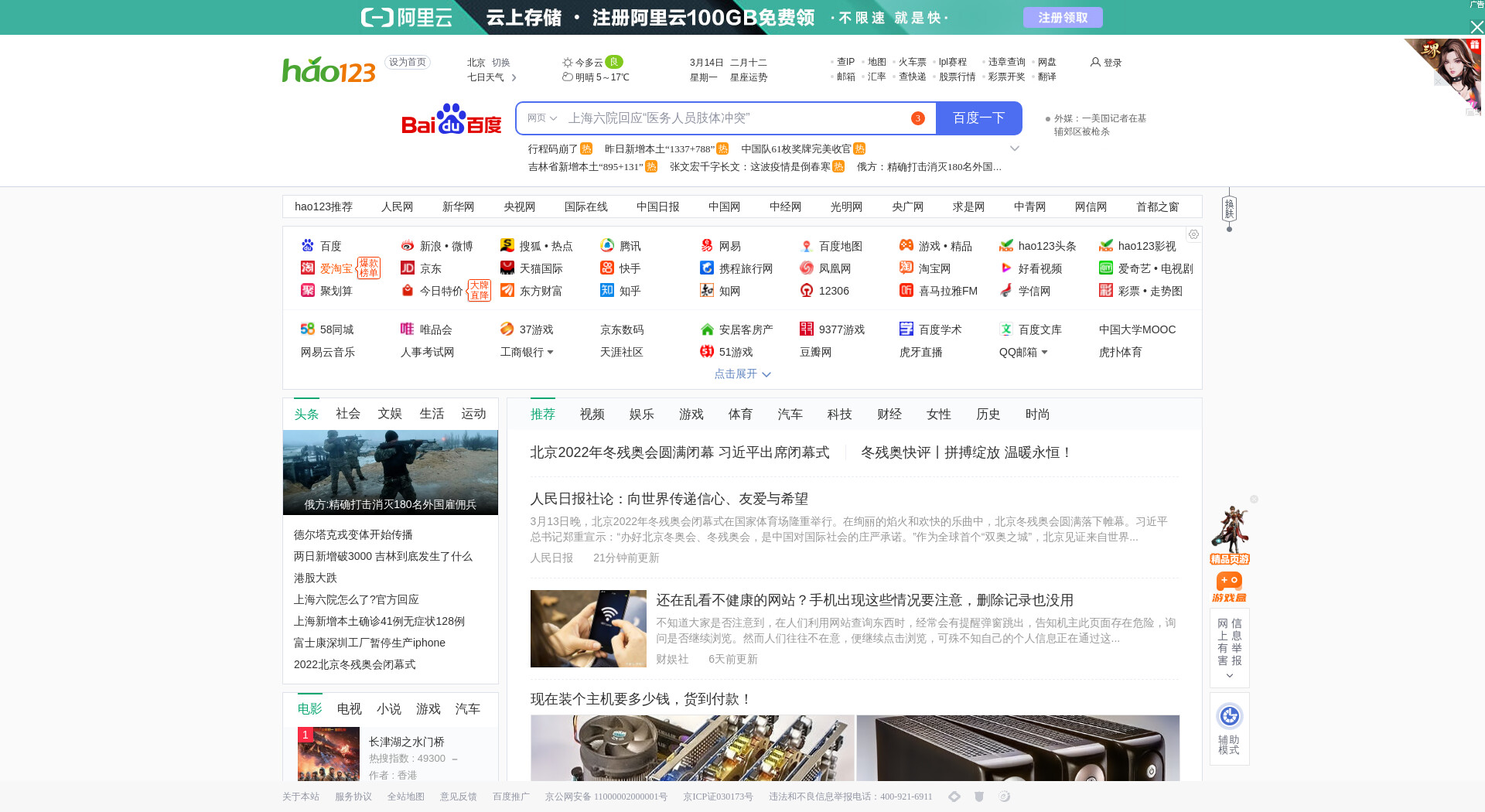This screenshot has width=1485, height=812.
Task: Click the hao123 logo
Action: click(x=329, y=70)
